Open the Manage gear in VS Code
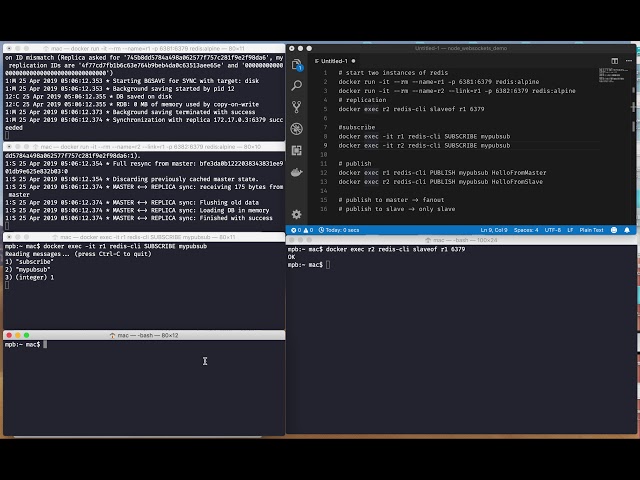The image size is (640, 480). click(297, 214)
